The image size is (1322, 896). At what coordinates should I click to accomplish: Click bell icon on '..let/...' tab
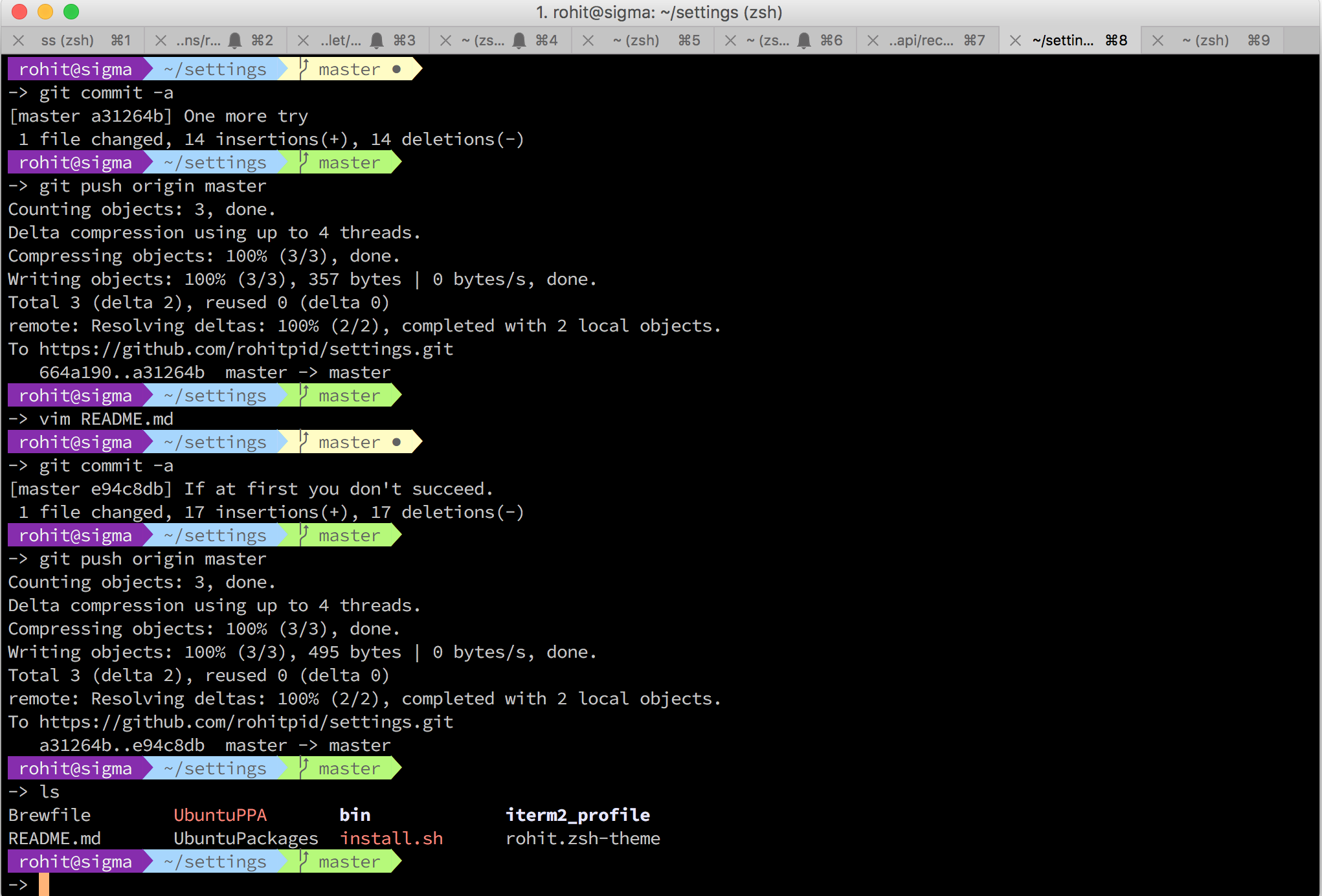click(x=377, y=41)
